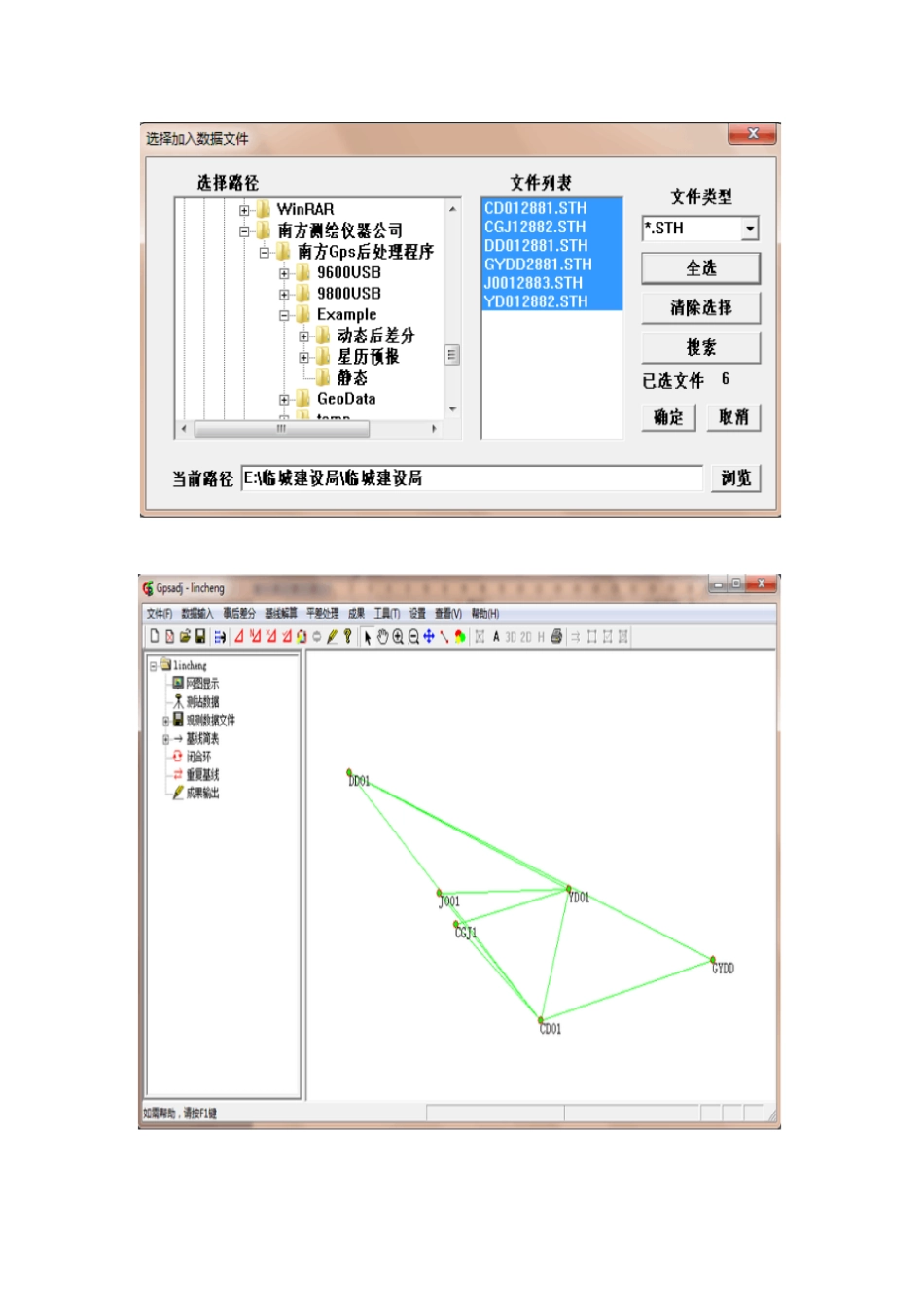The height and width of the screenshot is (1308, 924).
Task: Click the colored dots display icon
Action: click(460, 636)
